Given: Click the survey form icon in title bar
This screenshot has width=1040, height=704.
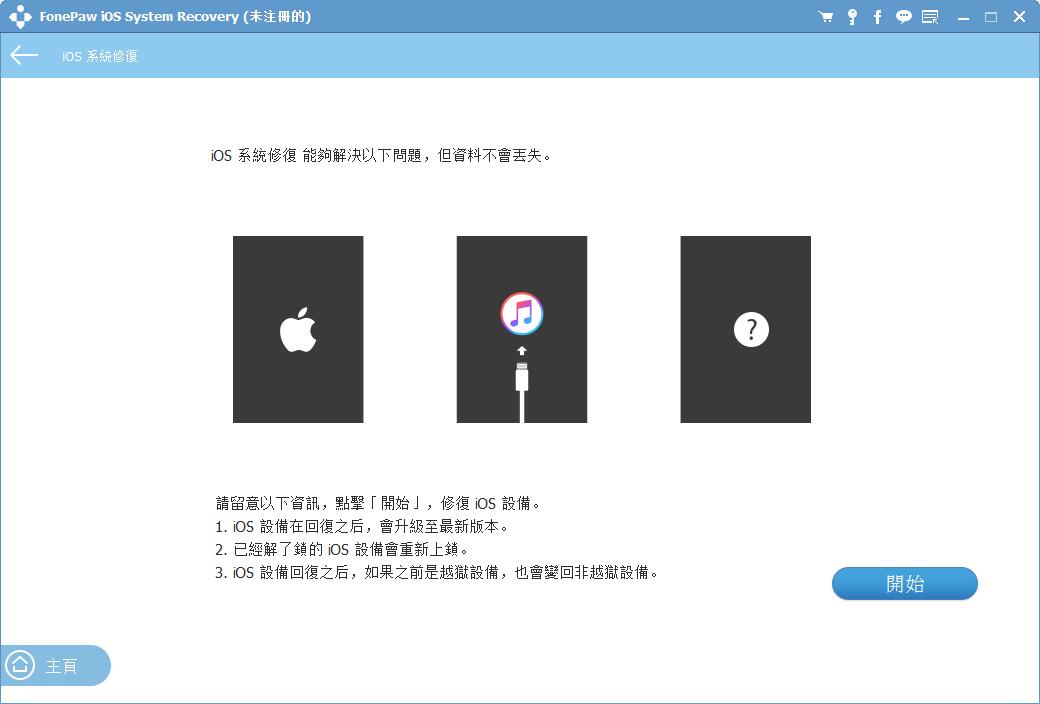Looking at the screenshot, I should coord(929,16).
